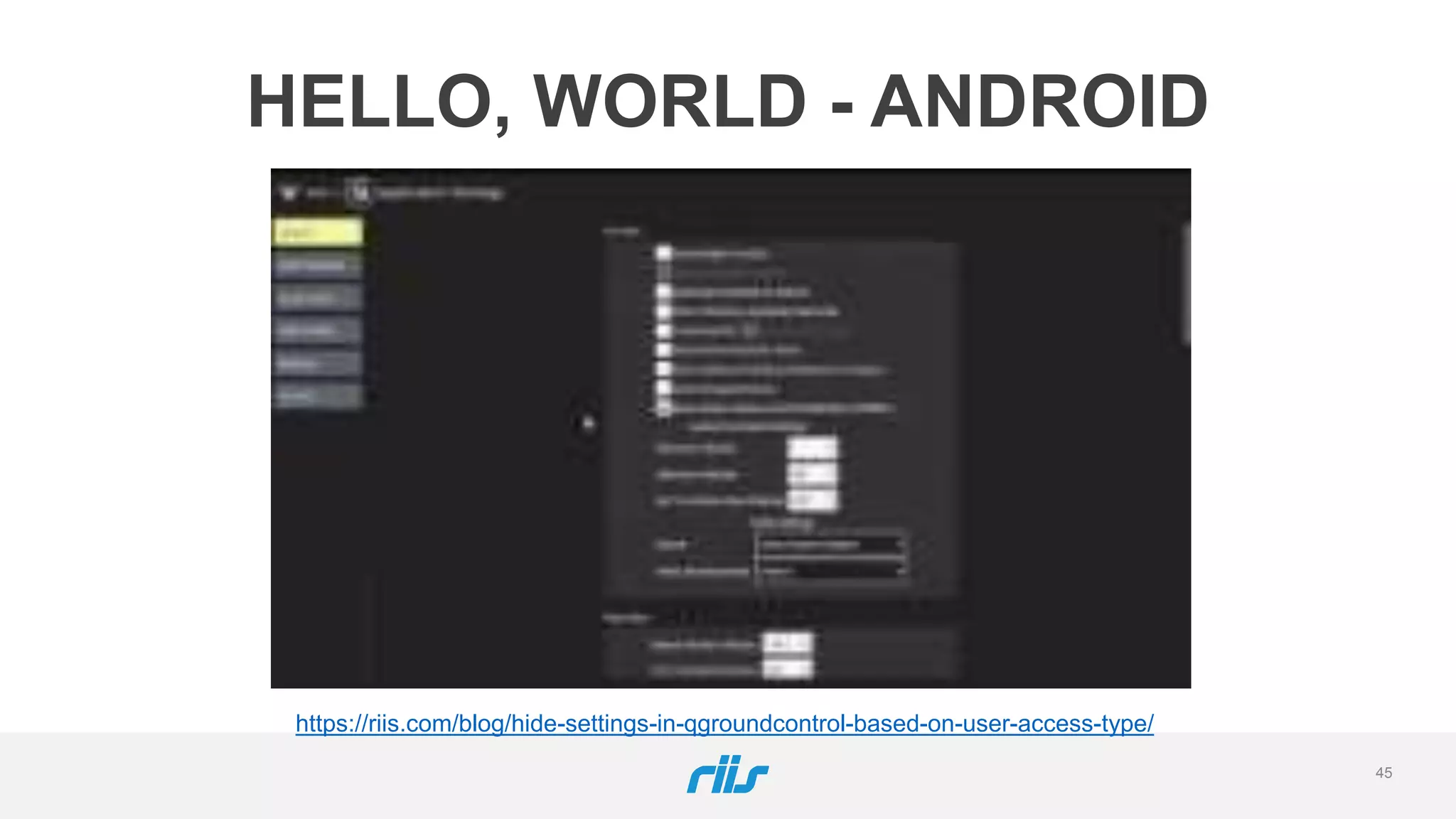Screen dimensions: 1456x819
Task: Click the circular arrow button mid-screen
Action: pos(588,424)
